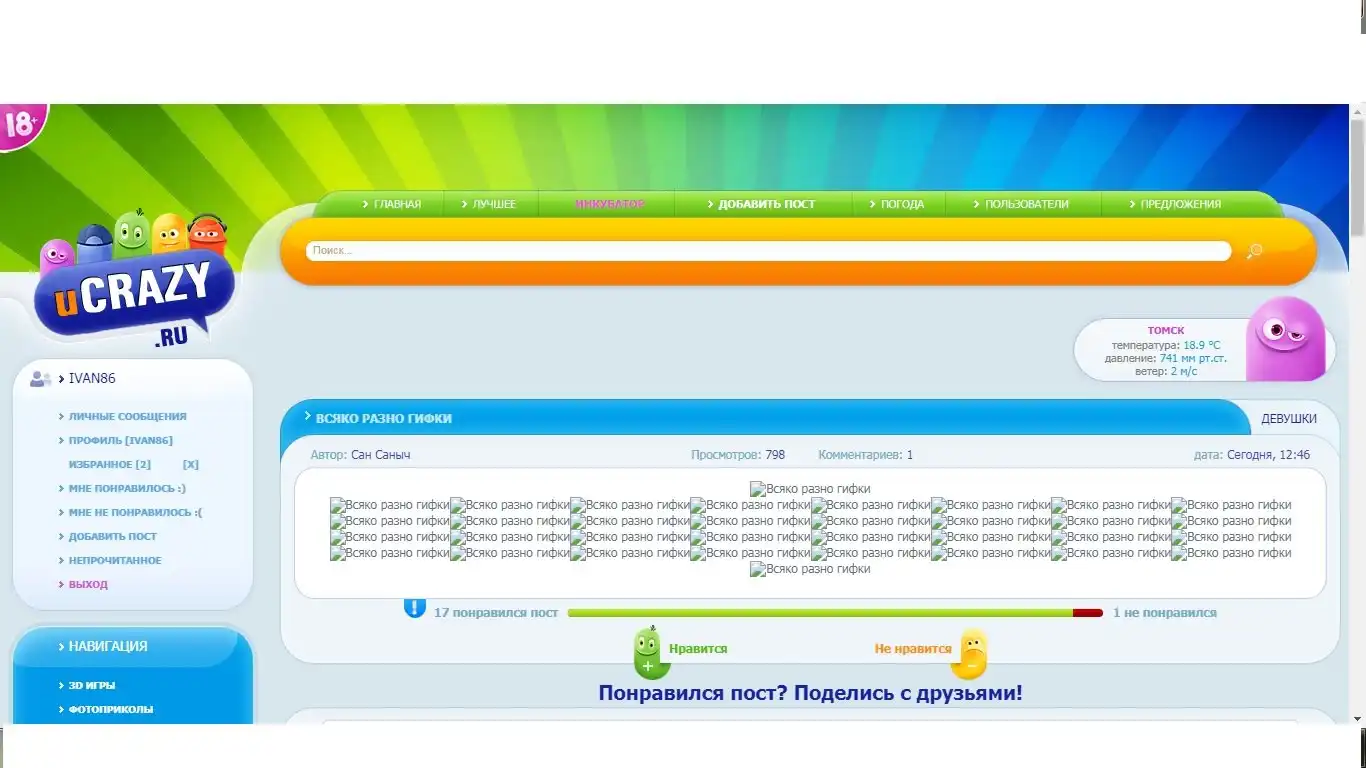The width and height of the screenshot is (1366, 768).
Task: Click into the Поиск search field
Action: coord(768,251)
